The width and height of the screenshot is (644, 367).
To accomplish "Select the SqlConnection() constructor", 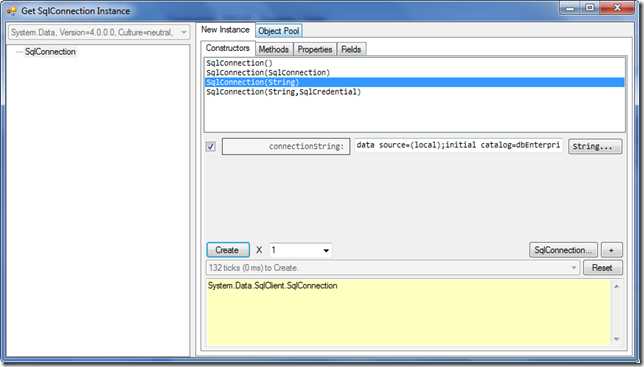I will coord(414,63).
